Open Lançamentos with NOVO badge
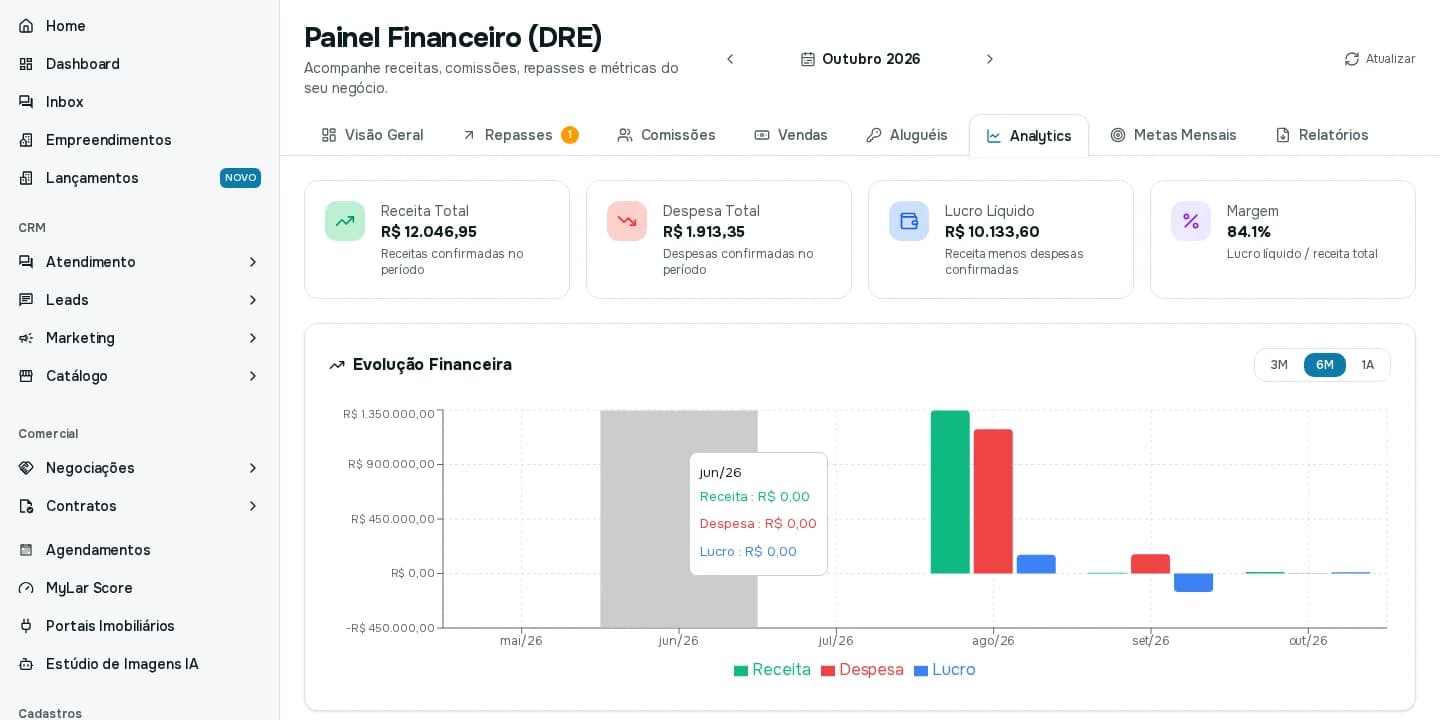The width and height of the screenshot is (1440, 720). click(139, 178)
